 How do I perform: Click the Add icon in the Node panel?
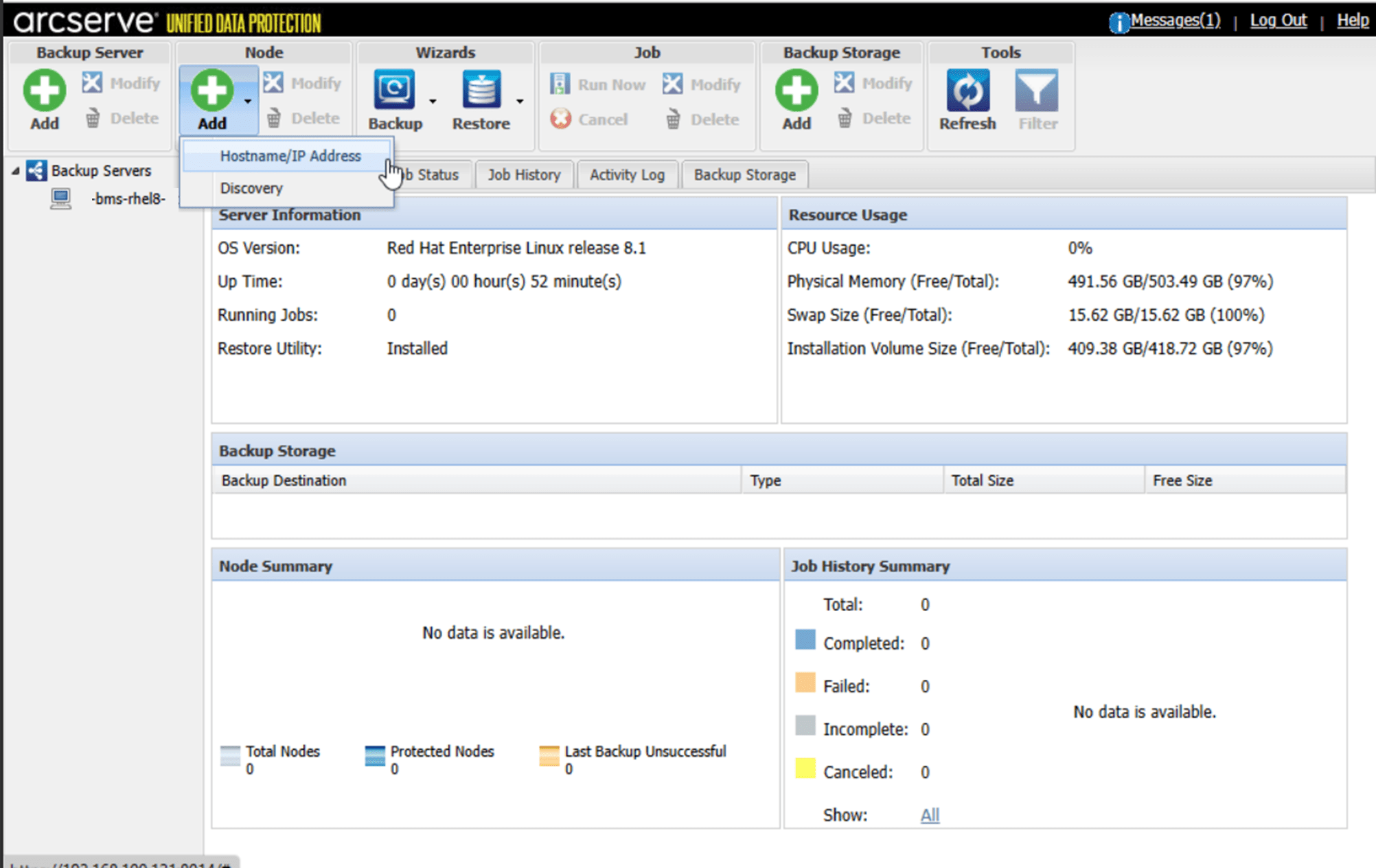(x=211, y=90)
